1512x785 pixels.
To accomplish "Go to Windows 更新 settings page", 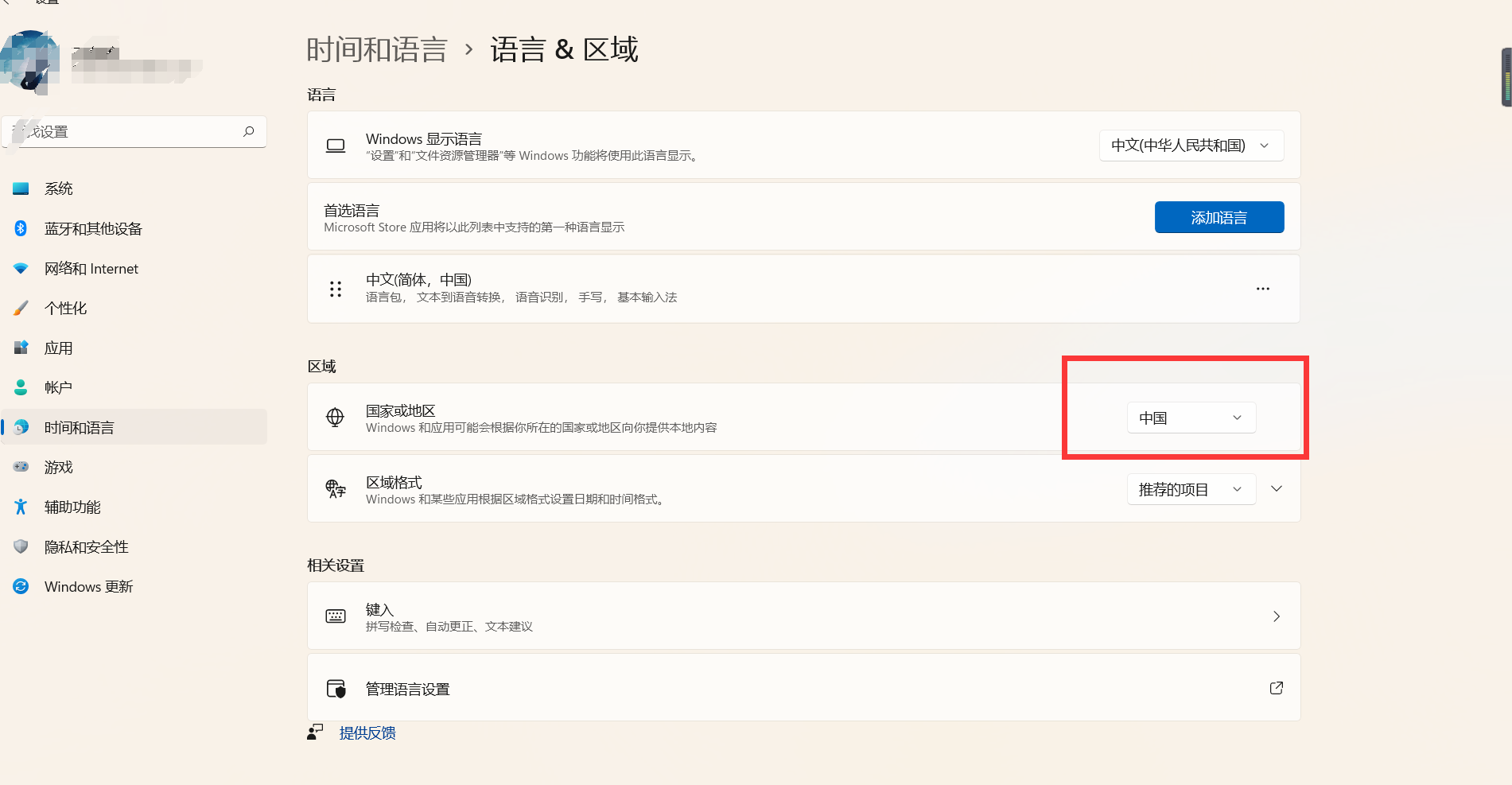I will click(x=134, y=586).
